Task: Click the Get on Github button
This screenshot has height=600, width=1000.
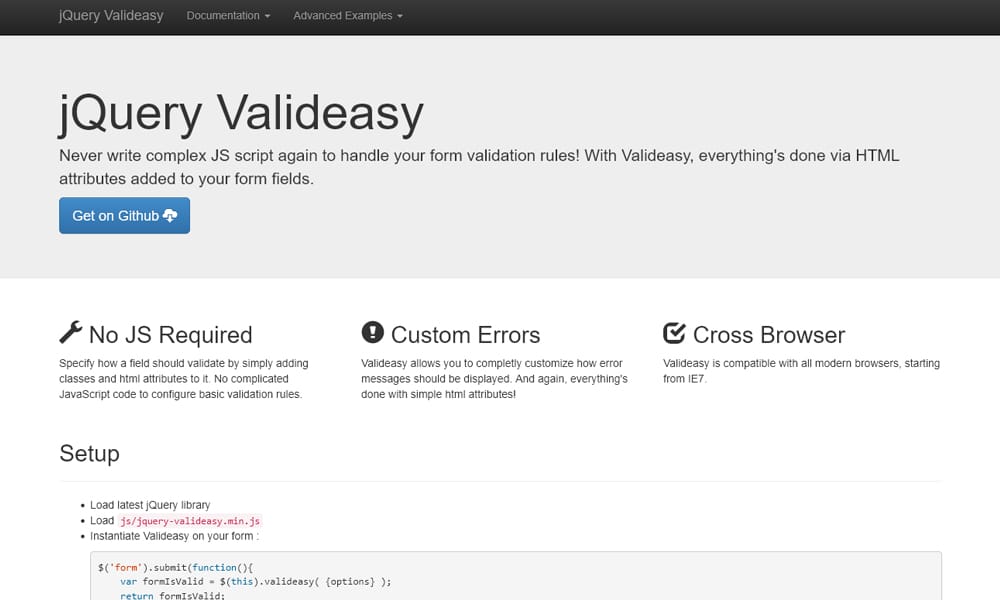Action: click(124, 215)
